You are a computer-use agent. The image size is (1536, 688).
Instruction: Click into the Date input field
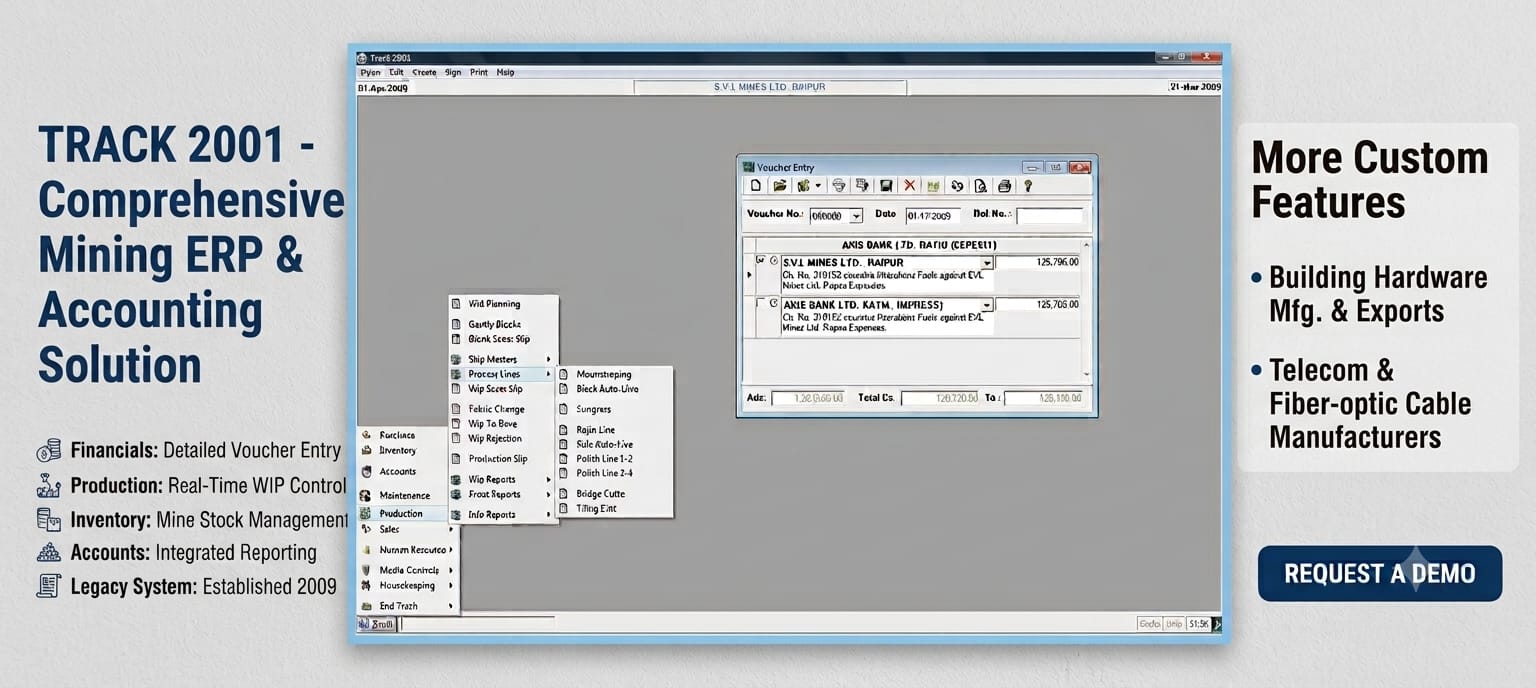(933, 216)
